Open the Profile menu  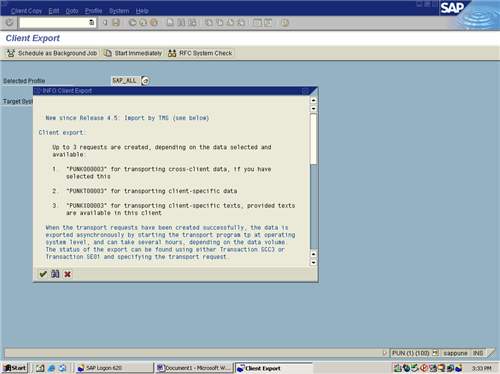93,11
